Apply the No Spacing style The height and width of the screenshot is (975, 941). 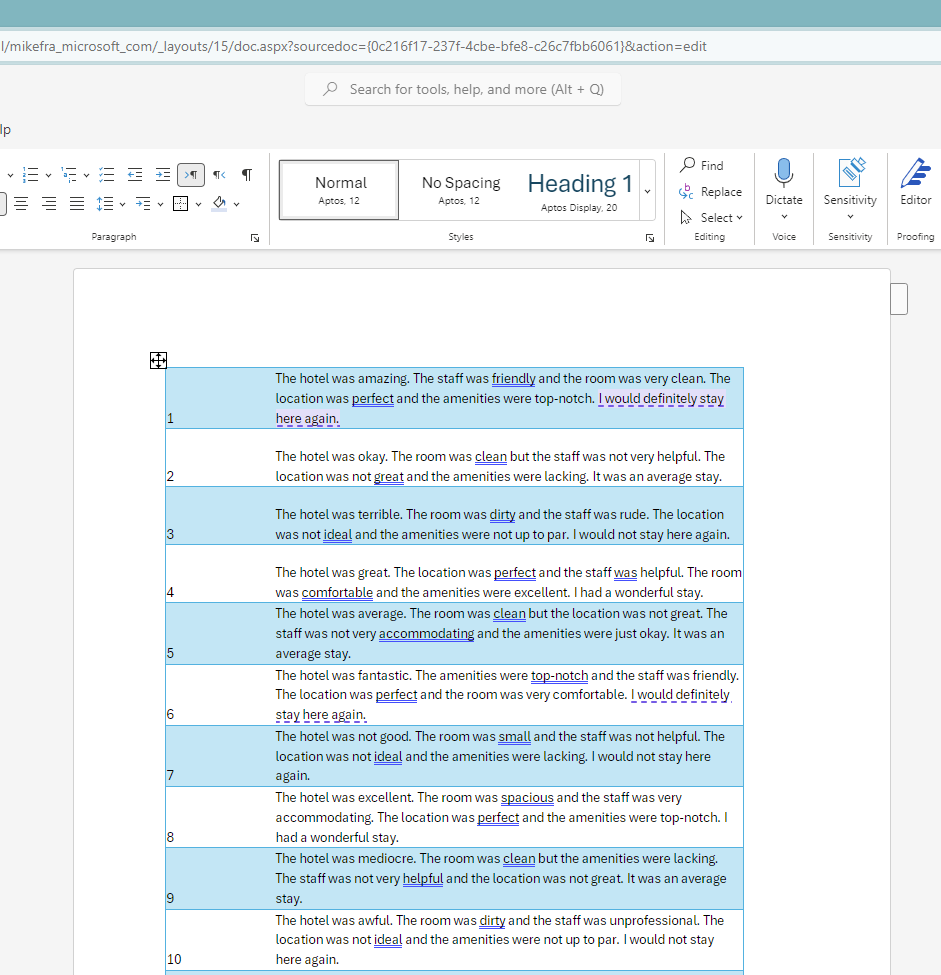coord(460,190)
